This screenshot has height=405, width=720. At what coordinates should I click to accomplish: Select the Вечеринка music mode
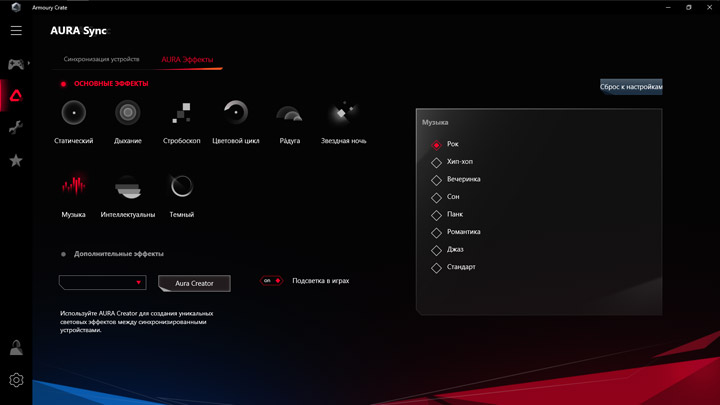pos(436,180)
